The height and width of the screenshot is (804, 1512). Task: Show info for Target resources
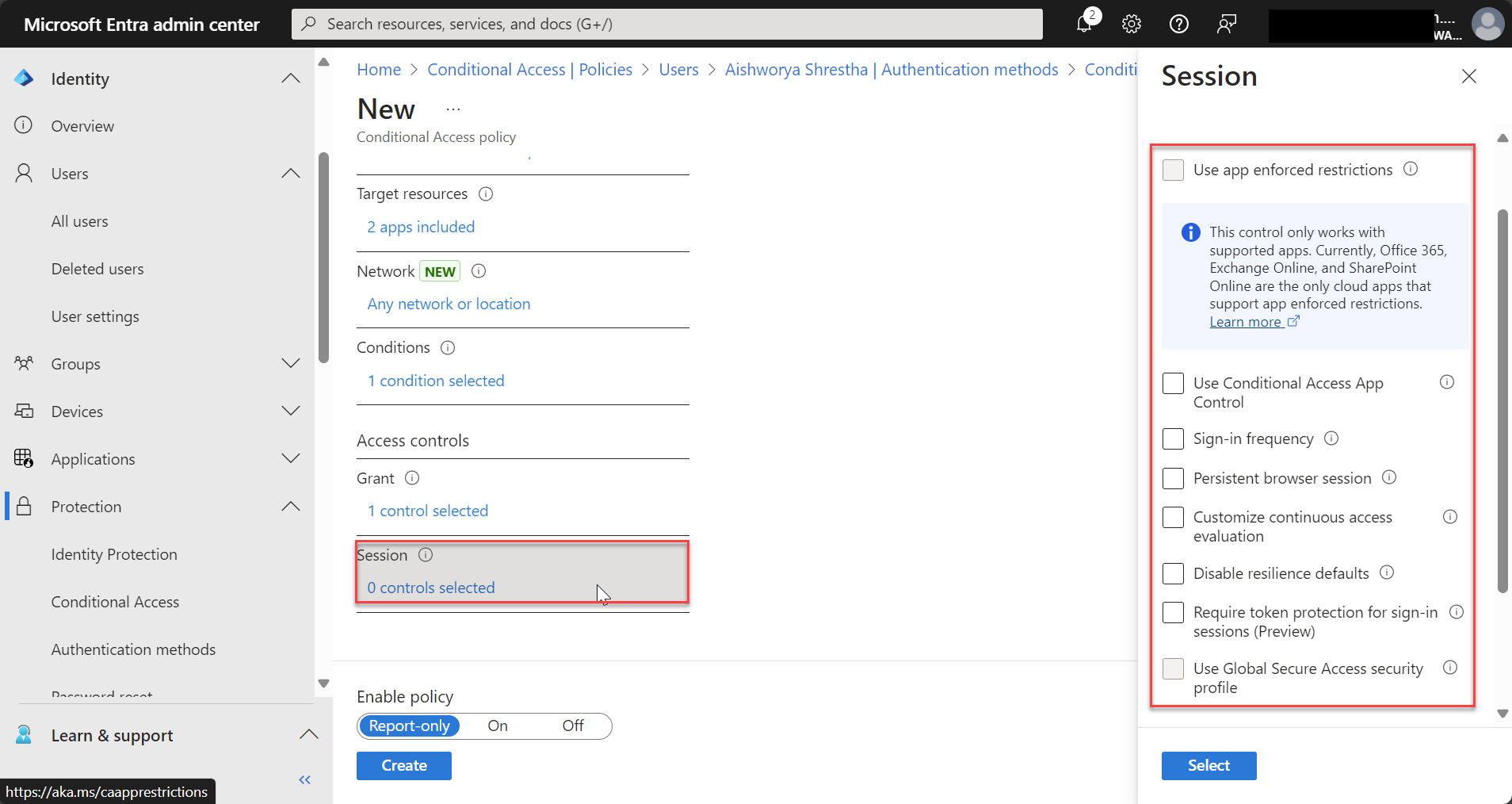(x=486, y=194)
